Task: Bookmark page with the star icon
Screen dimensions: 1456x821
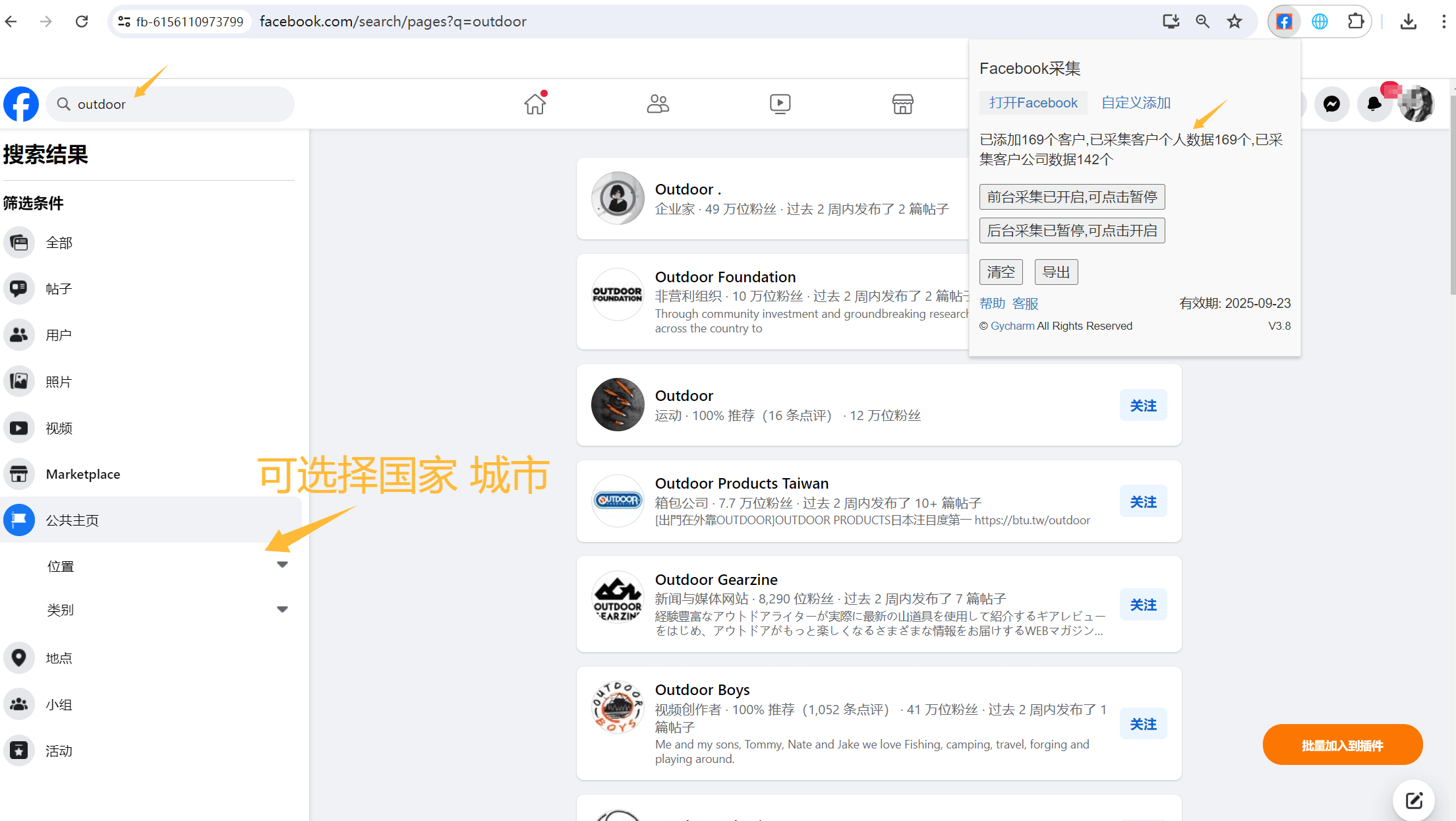Action: 1235,22
